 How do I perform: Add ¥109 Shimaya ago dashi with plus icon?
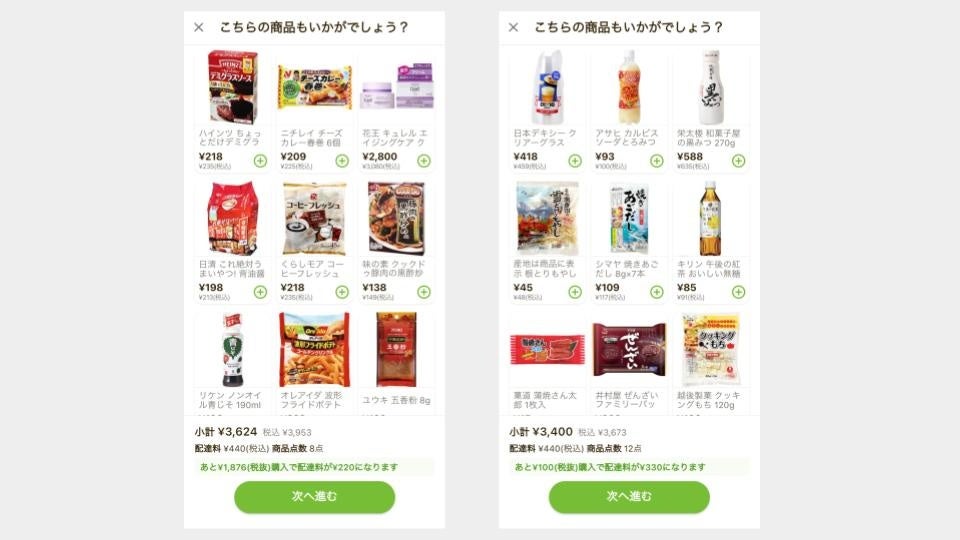click(x=657, y=292)
